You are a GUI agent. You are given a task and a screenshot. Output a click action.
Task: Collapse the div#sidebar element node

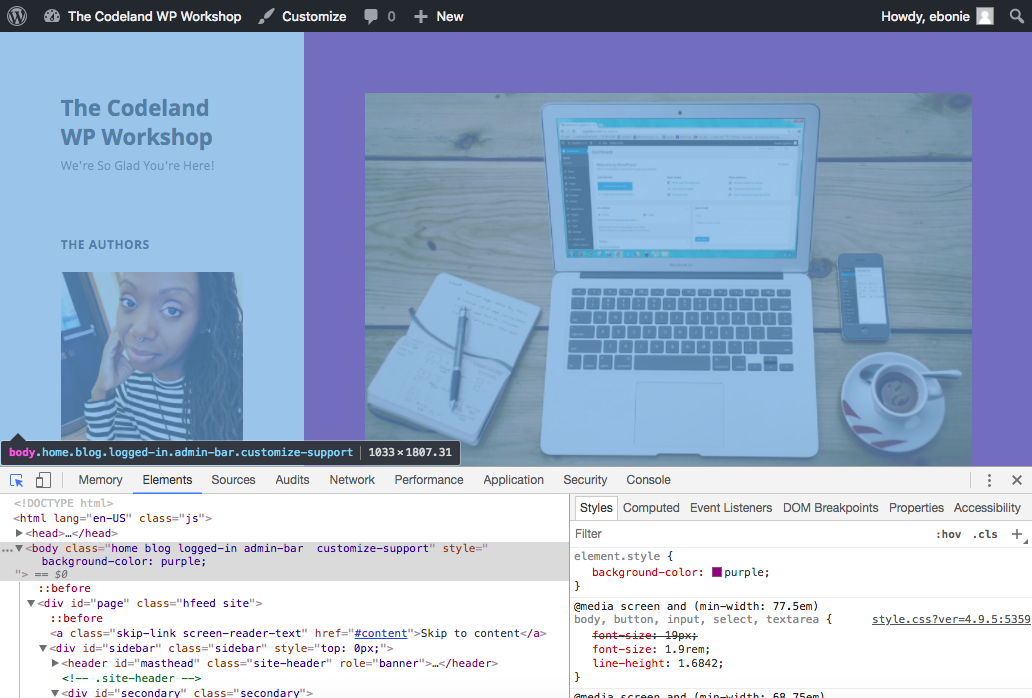[x=43, y=648]
